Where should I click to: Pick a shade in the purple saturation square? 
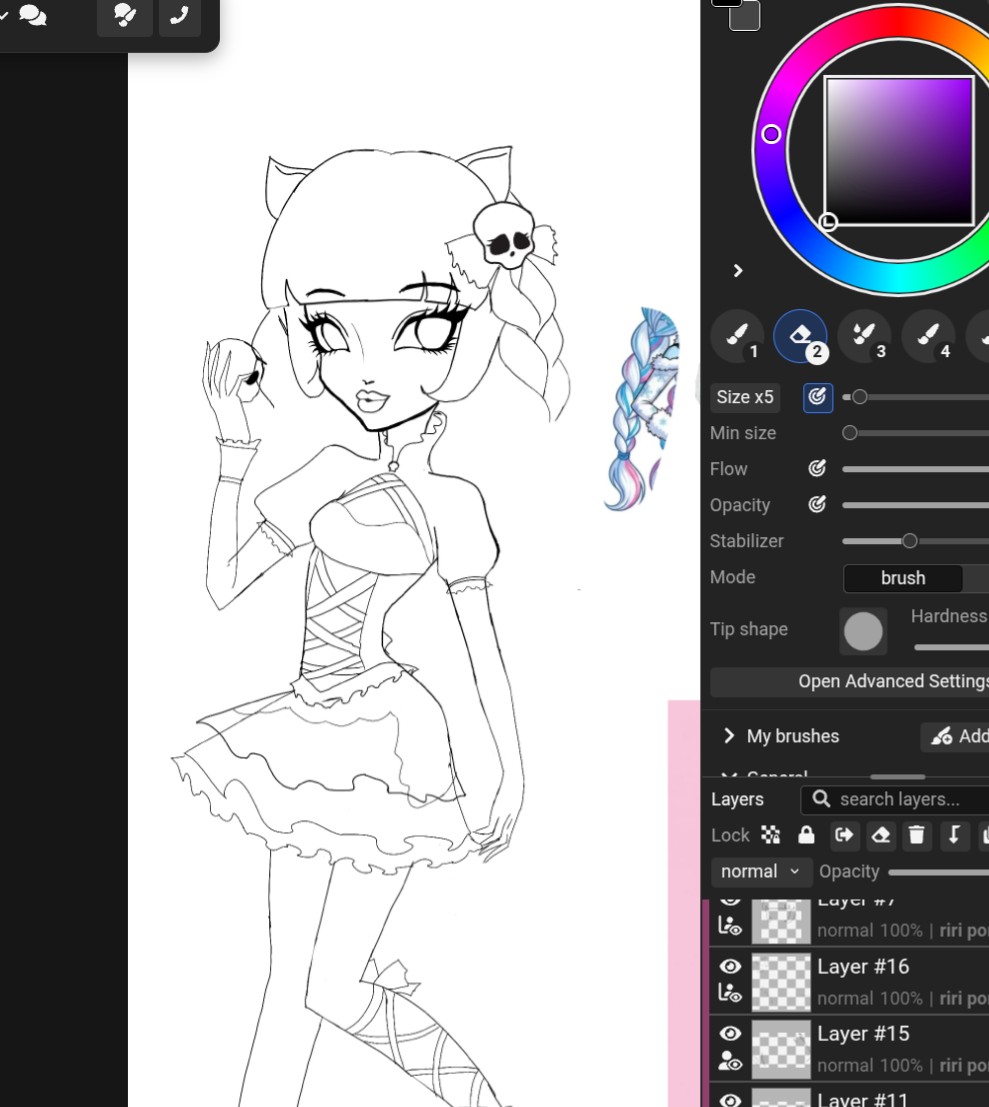tap(899, 150)
